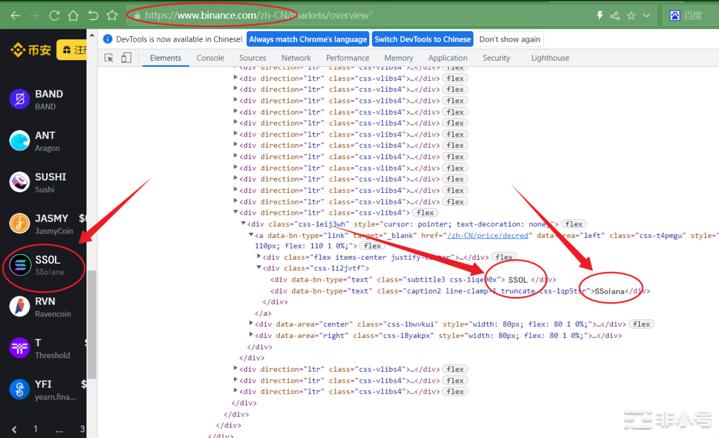Click the Don't show again button
719x438 pixels.
click(x=510, y=39)
